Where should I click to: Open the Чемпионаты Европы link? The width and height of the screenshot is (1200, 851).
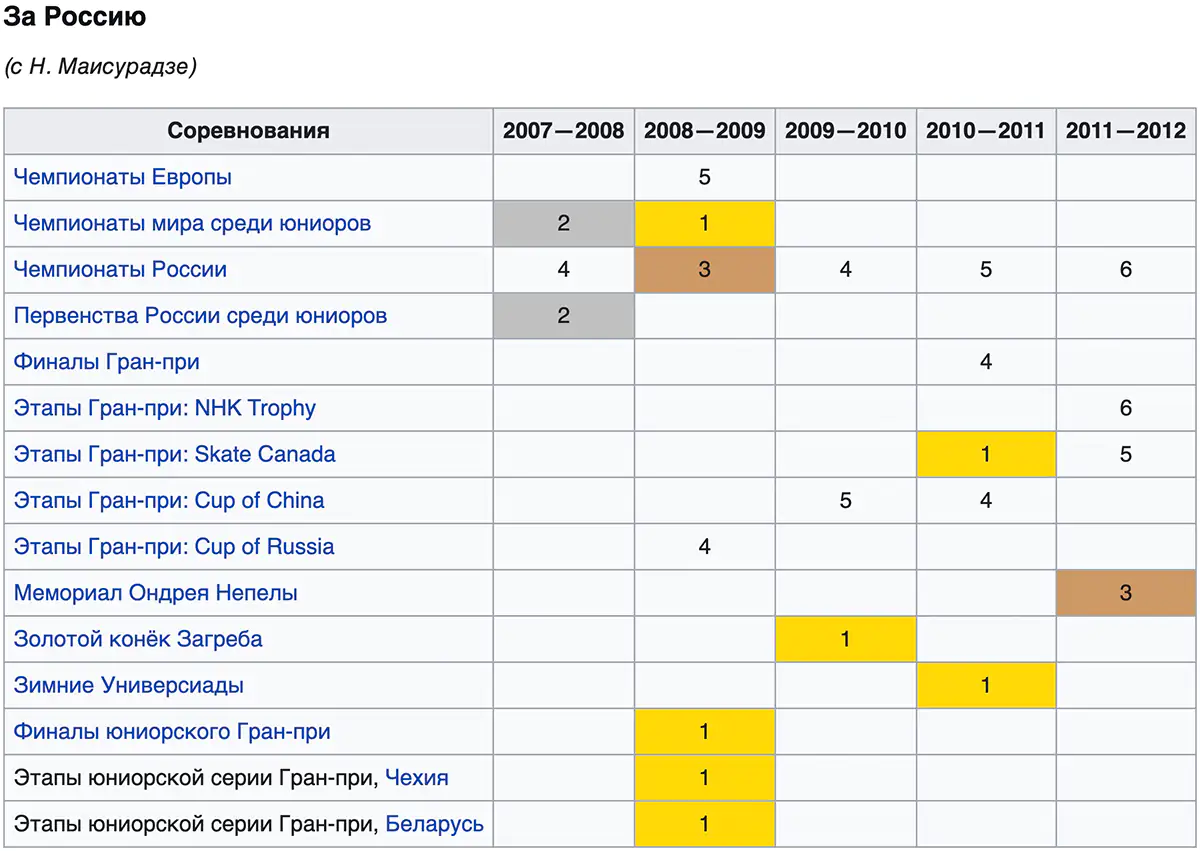click(x=123, y=178)
